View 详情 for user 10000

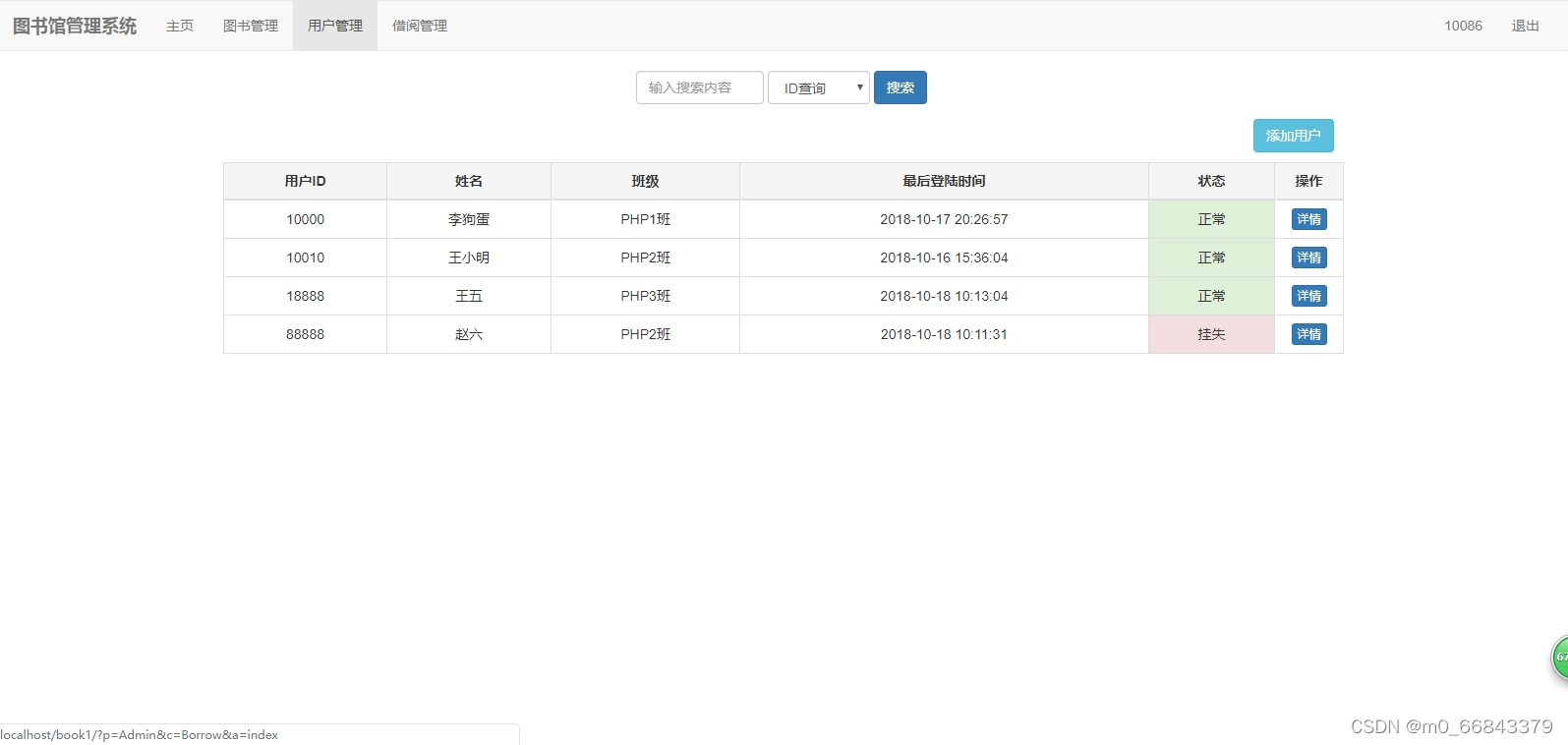1308,219
